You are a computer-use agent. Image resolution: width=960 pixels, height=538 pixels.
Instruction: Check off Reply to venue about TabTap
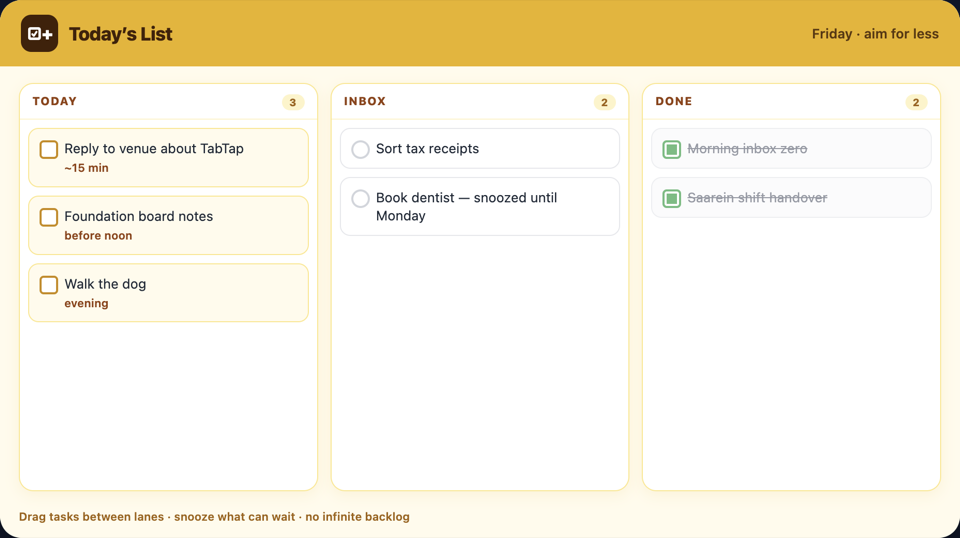pos(49,149)
